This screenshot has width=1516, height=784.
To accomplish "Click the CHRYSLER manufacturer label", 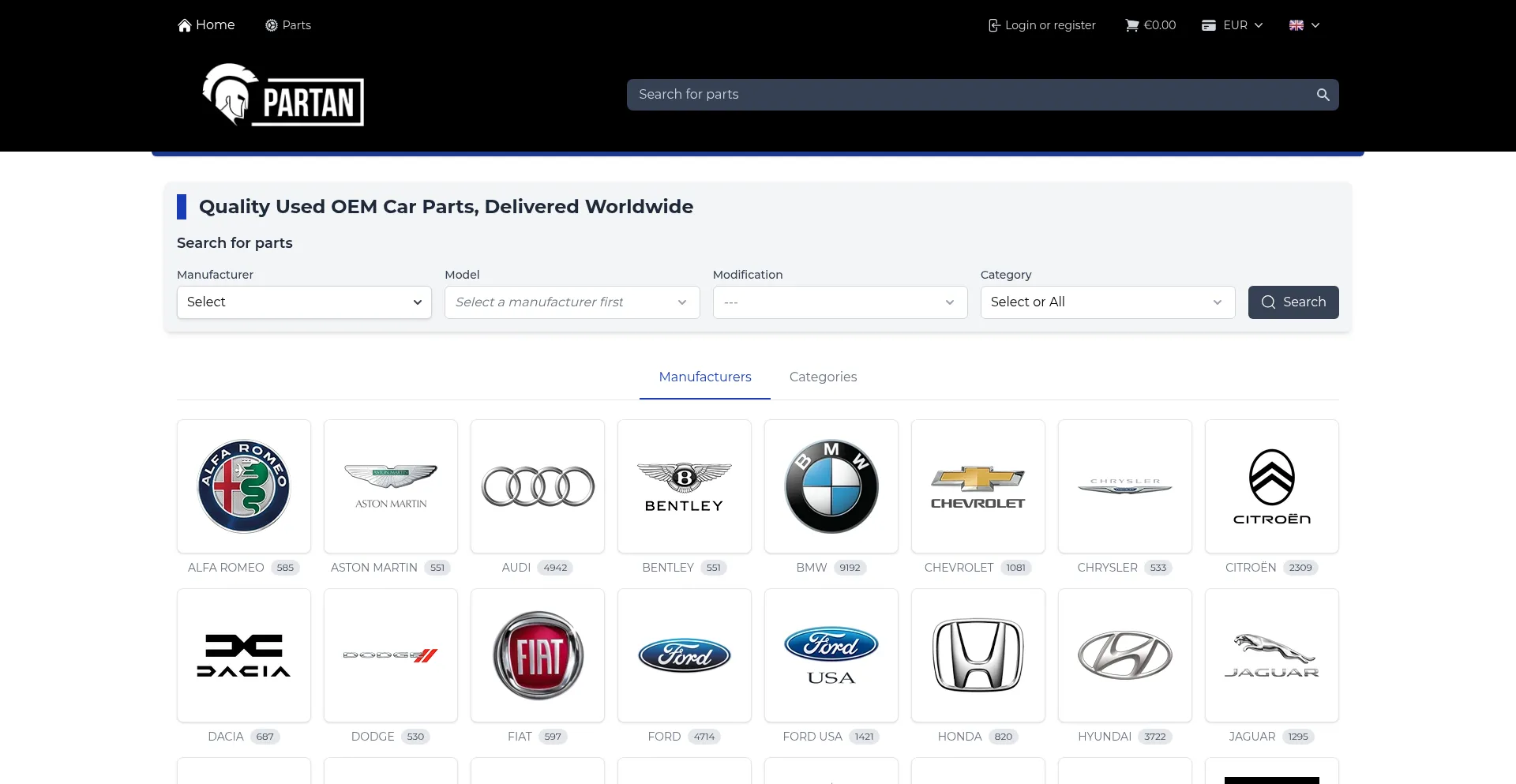I will [x=1107, y=568].
